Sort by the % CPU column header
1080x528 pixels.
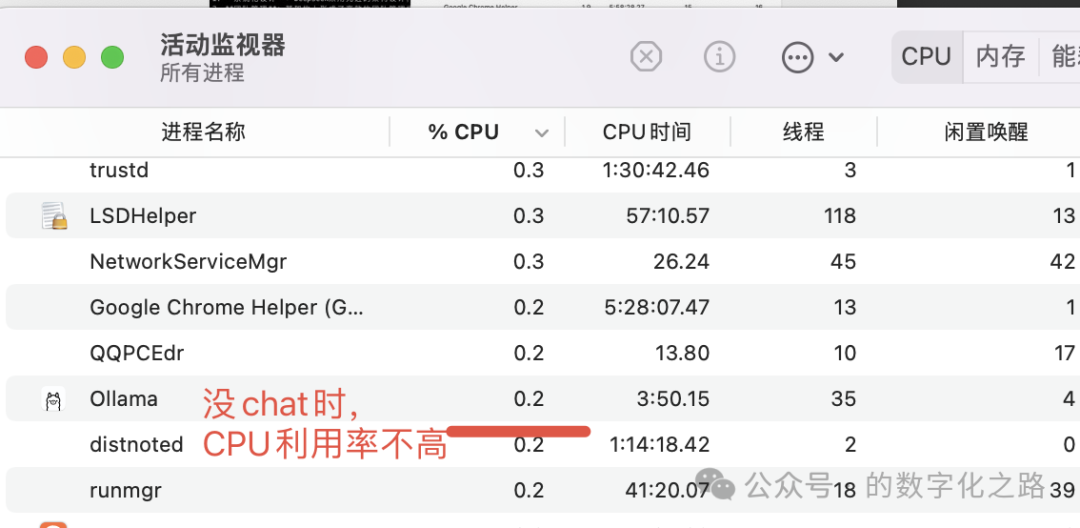[x=463, y=132]
